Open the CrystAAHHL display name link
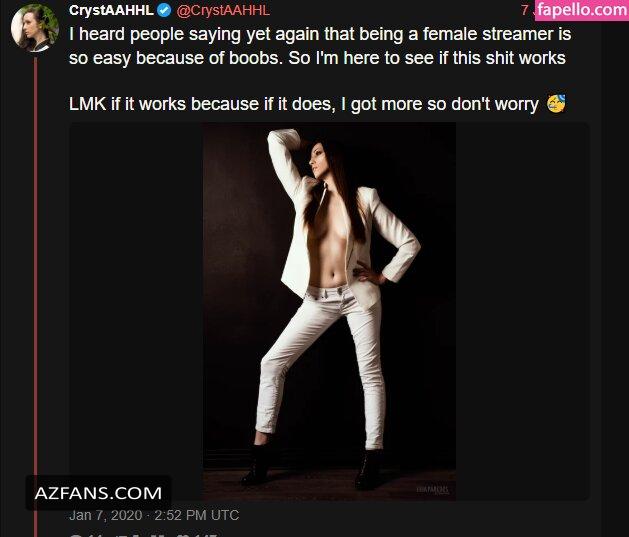Viewport: 629px width, 537px height. pos(111,10)
